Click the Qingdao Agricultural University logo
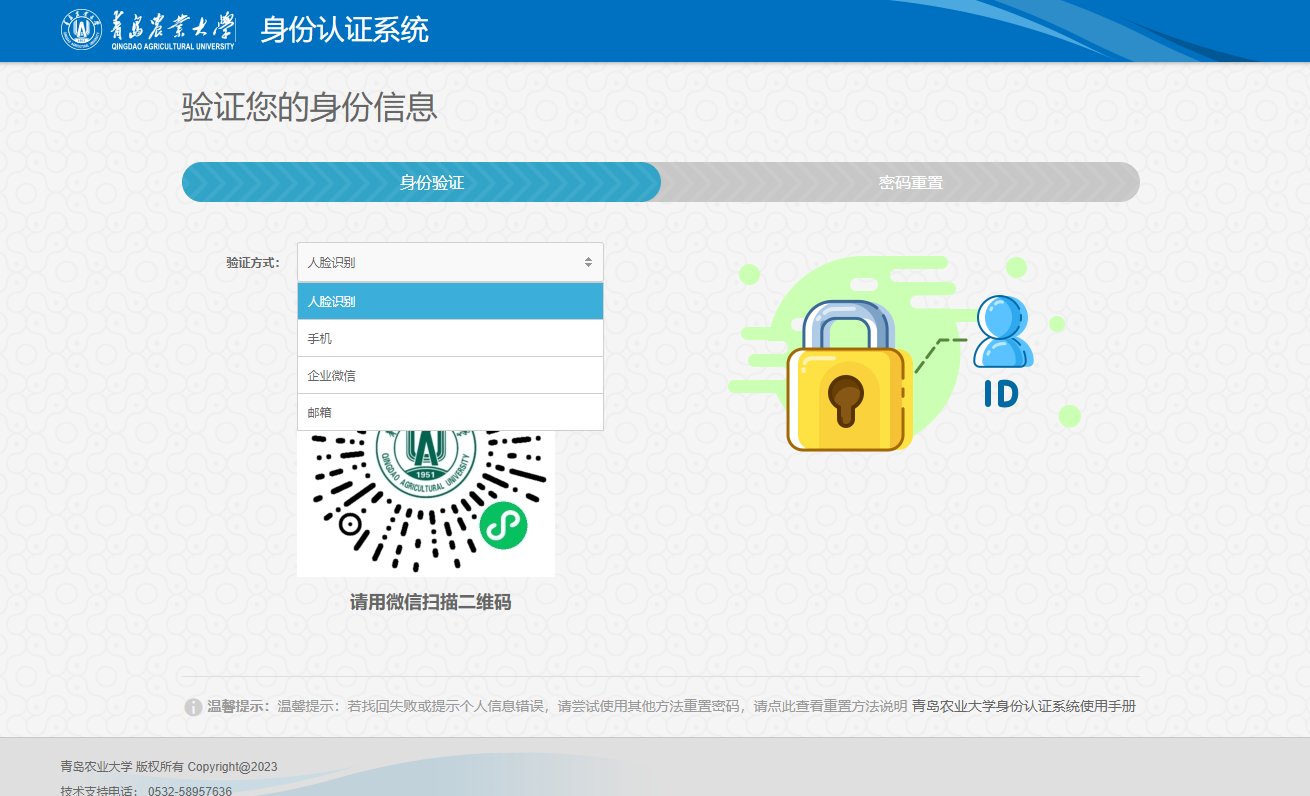Viewport: 1310px width, 796px height. [x=148, y=30]
